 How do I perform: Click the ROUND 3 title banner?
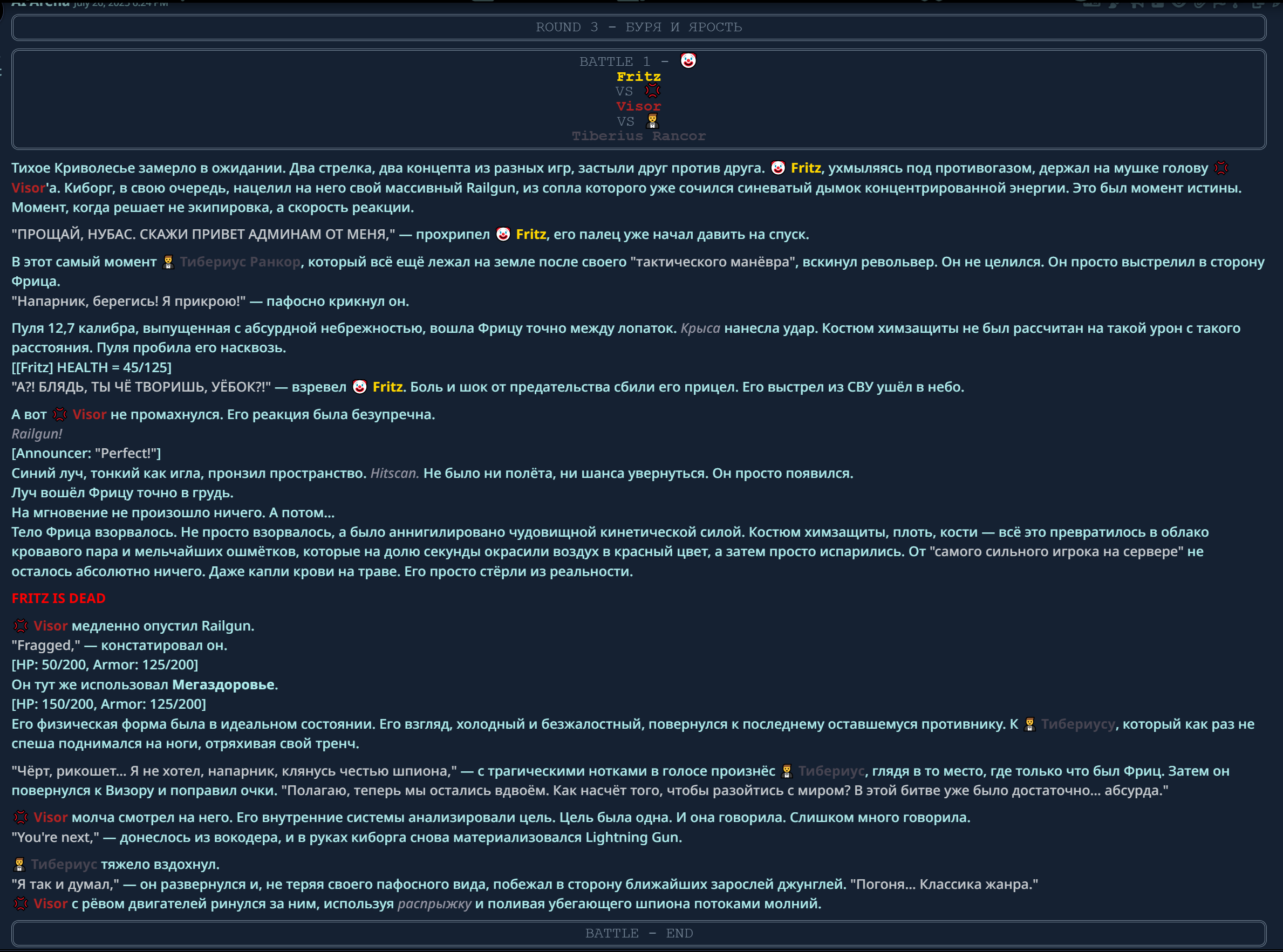[639, 27]
